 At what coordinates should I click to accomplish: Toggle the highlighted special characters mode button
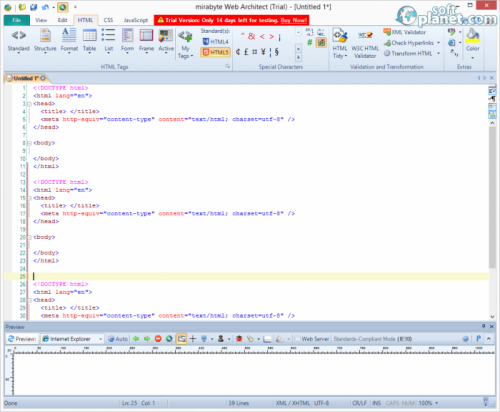tap(321, 42)
